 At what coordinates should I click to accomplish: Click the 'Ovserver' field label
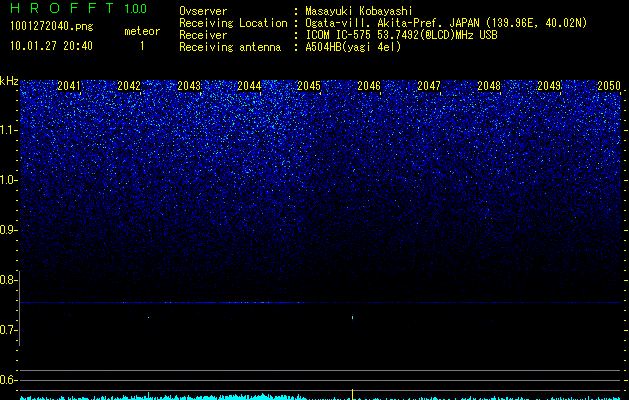[x=203, y=11]
